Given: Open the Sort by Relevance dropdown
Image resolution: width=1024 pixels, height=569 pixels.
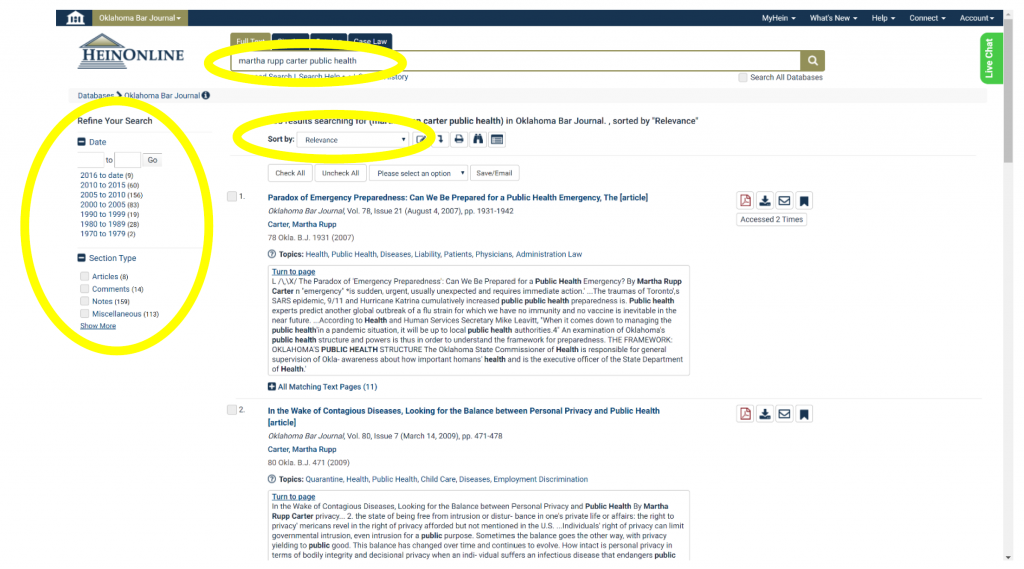Looking at the screenshot, I should pyautogui.click(x=353, y=140).
